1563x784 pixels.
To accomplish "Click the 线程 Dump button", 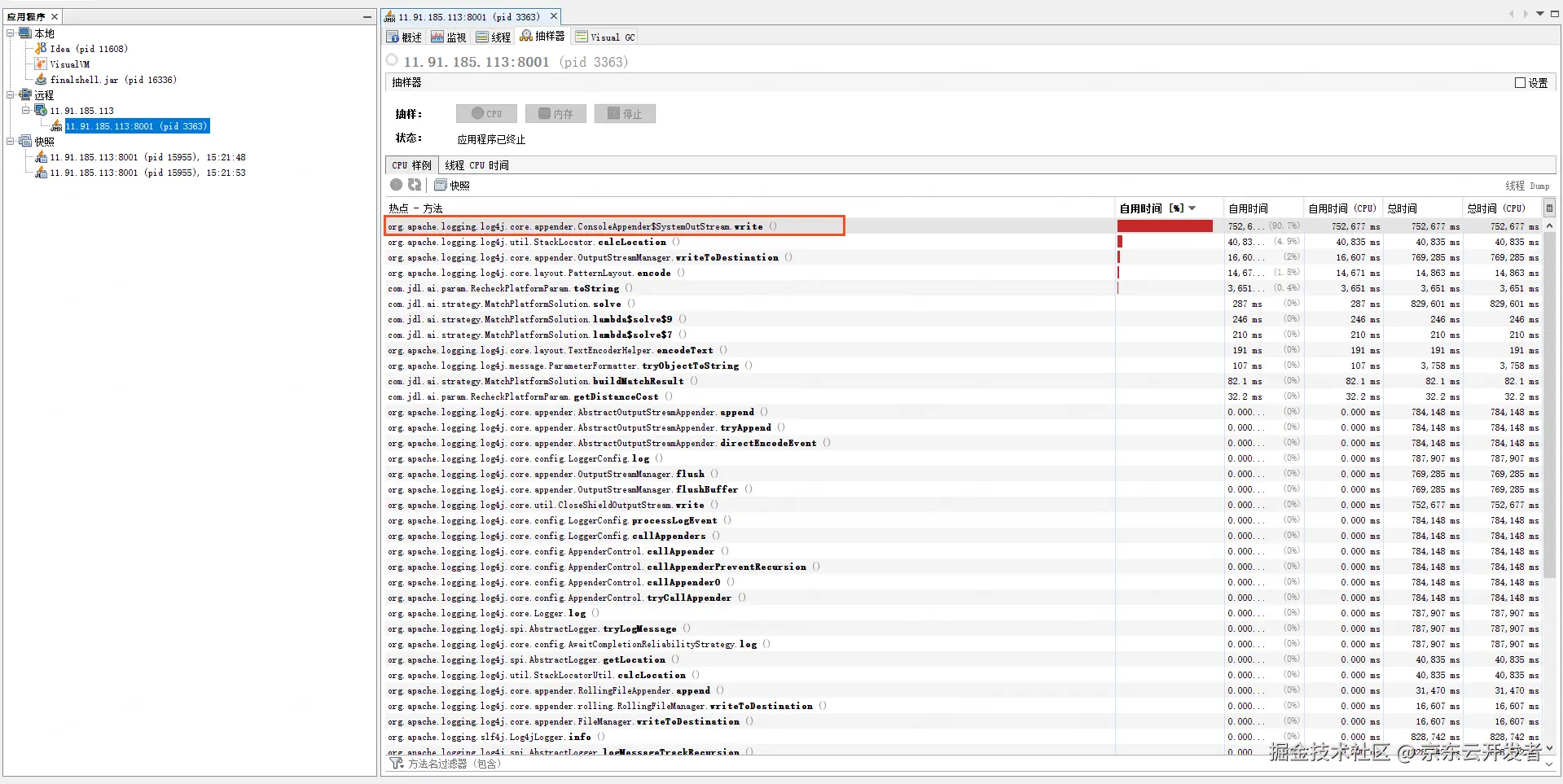I will tap(1527, 186).
